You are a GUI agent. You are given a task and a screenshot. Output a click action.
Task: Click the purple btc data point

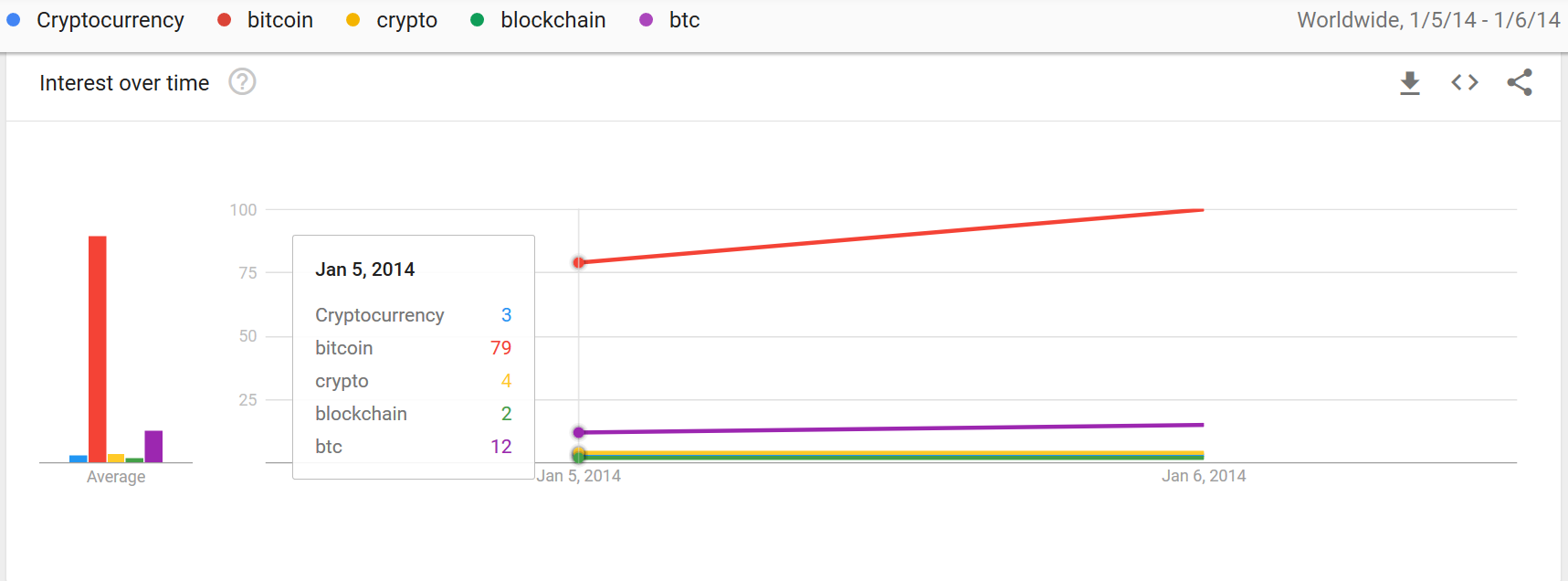coord(579,433)
